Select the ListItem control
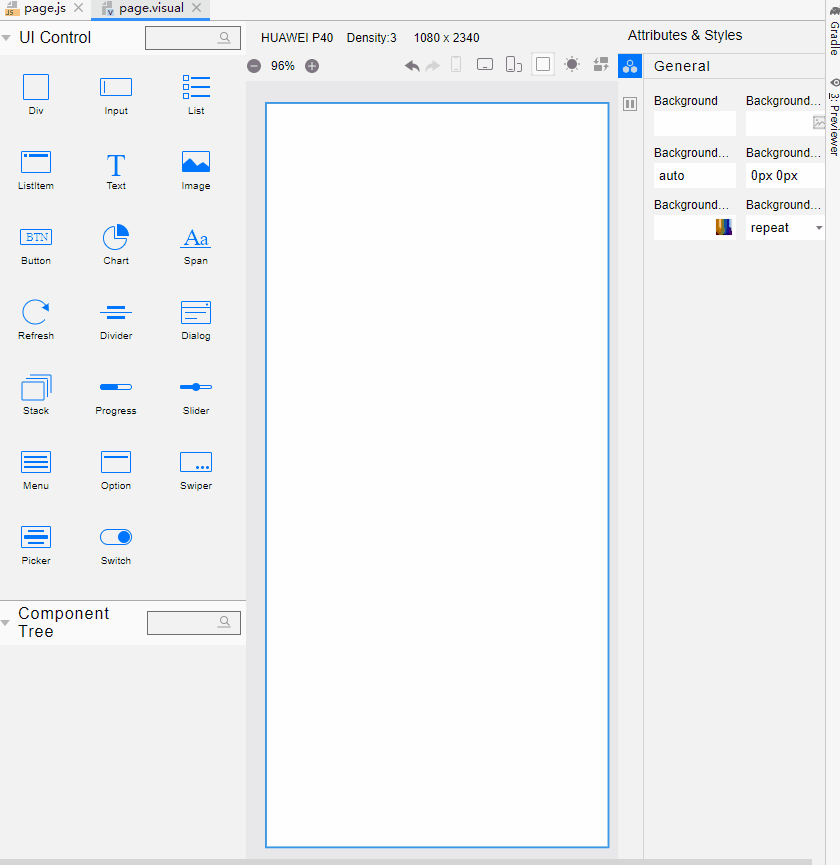The image size is (840, 865). click(36, 170)
